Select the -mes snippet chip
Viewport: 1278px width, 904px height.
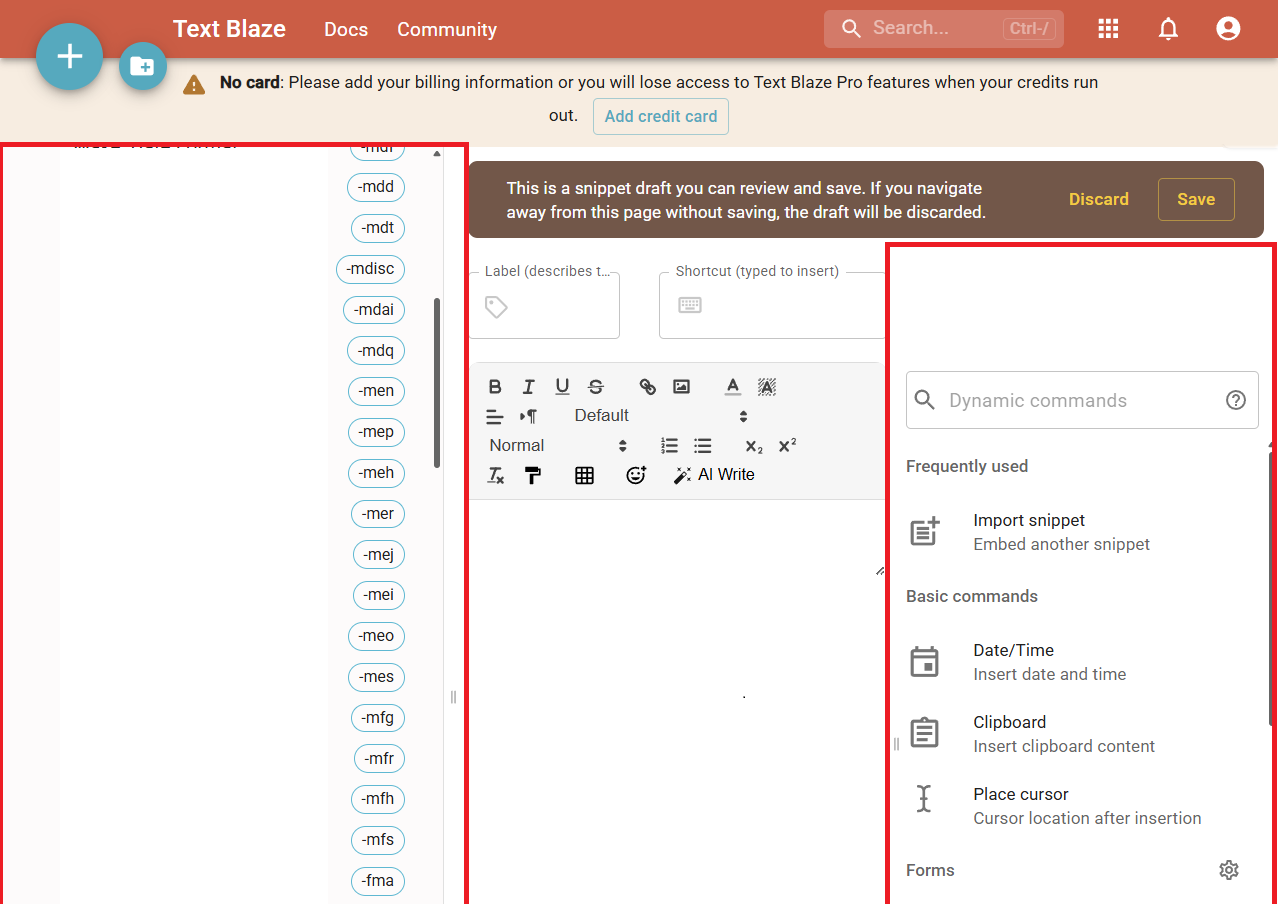377,677
